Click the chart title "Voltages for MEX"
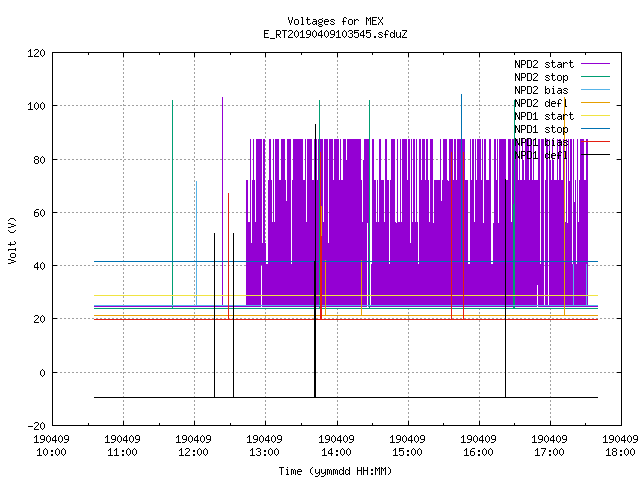 click(x=335, y=21)
